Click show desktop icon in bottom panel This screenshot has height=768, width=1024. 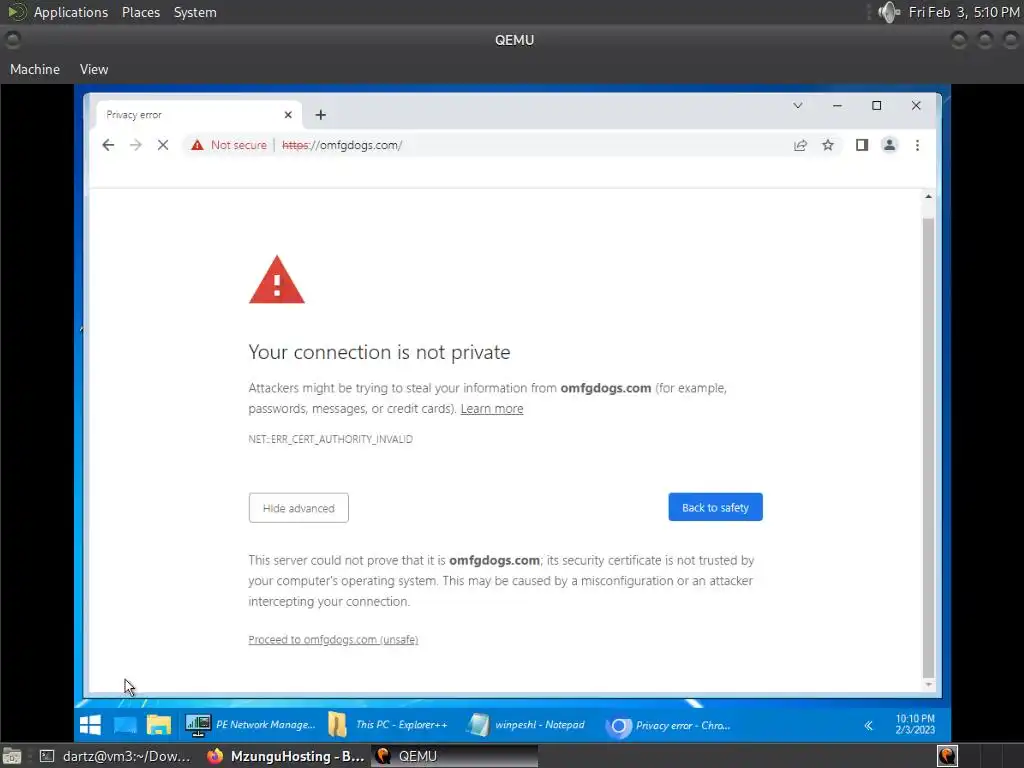(12, 756)
